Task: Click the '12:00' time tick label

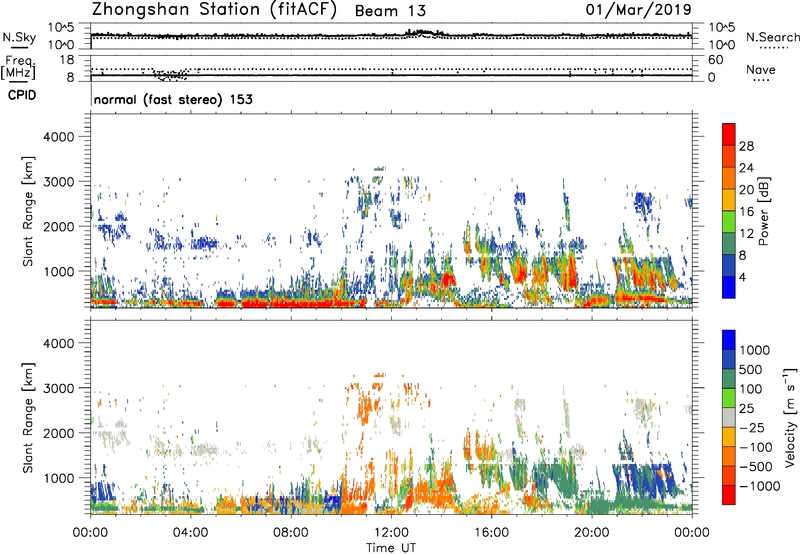Action: tap(391, 533)
